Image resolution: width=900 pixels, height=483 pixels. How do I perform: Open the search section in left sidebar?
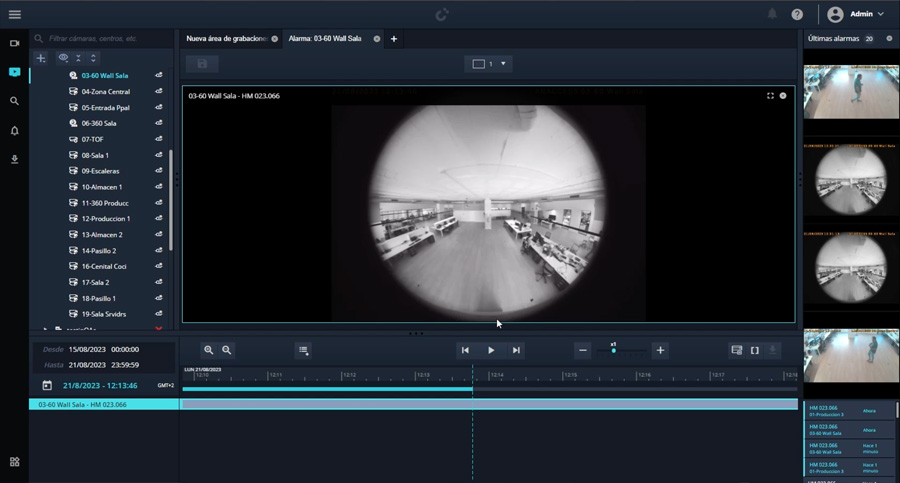pos(14,101)
